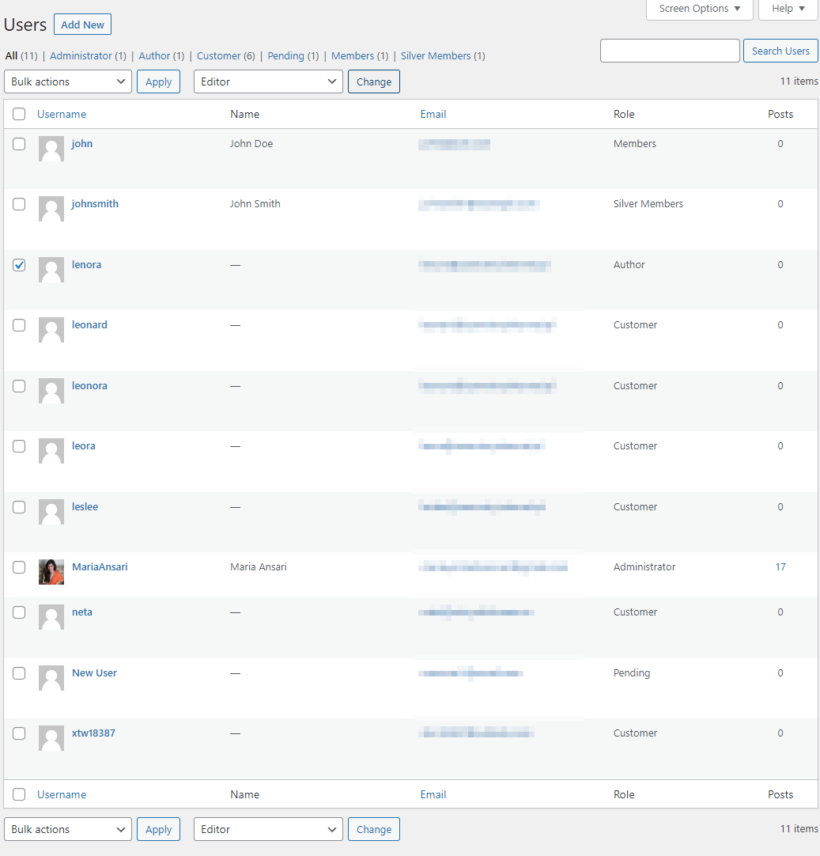820x856 pixels.
Task: Open the Bulk actions dropdown
Action: click(x=67, y=81)
